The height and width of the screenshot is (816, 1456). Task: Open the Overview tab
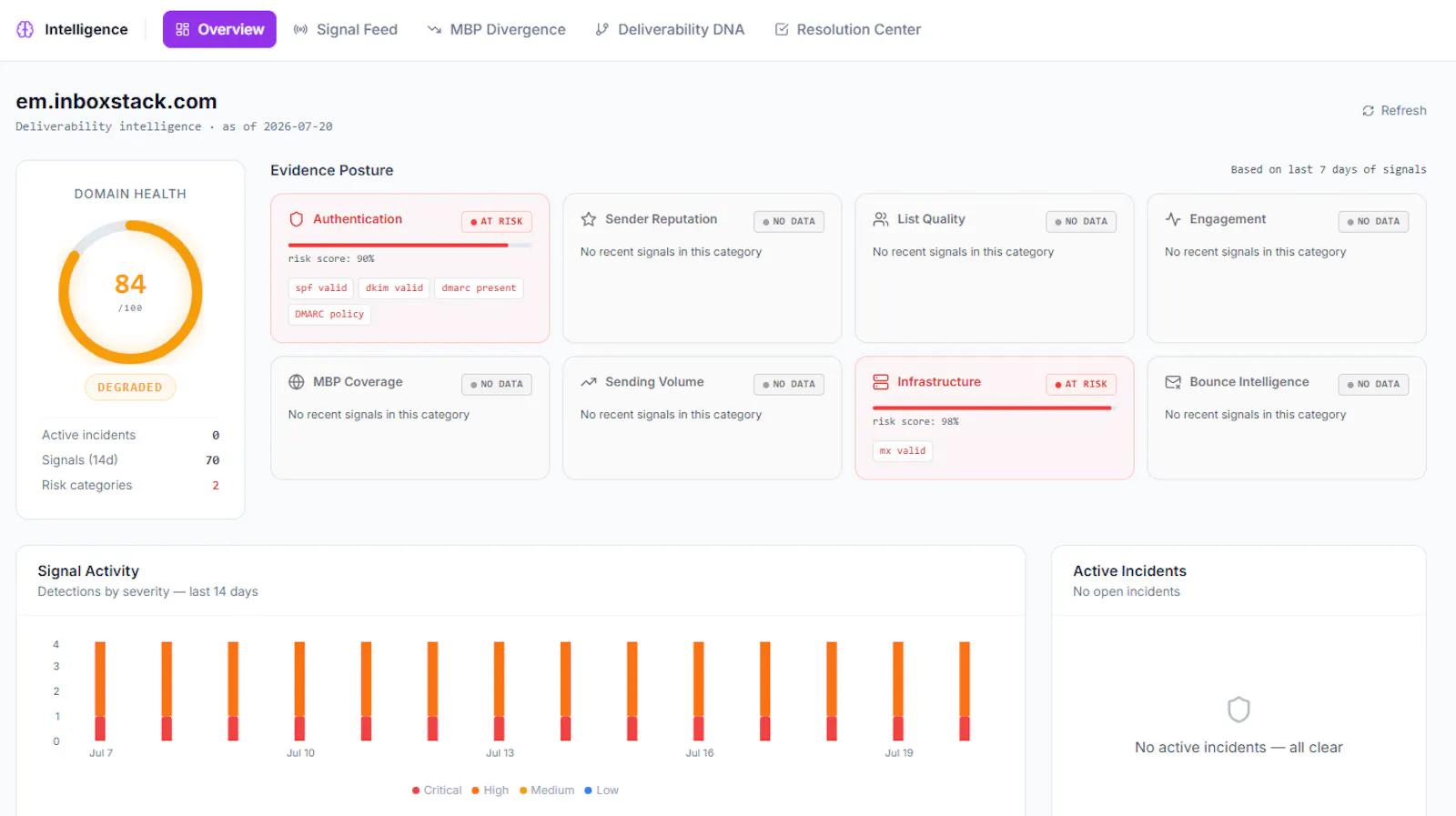219,29
